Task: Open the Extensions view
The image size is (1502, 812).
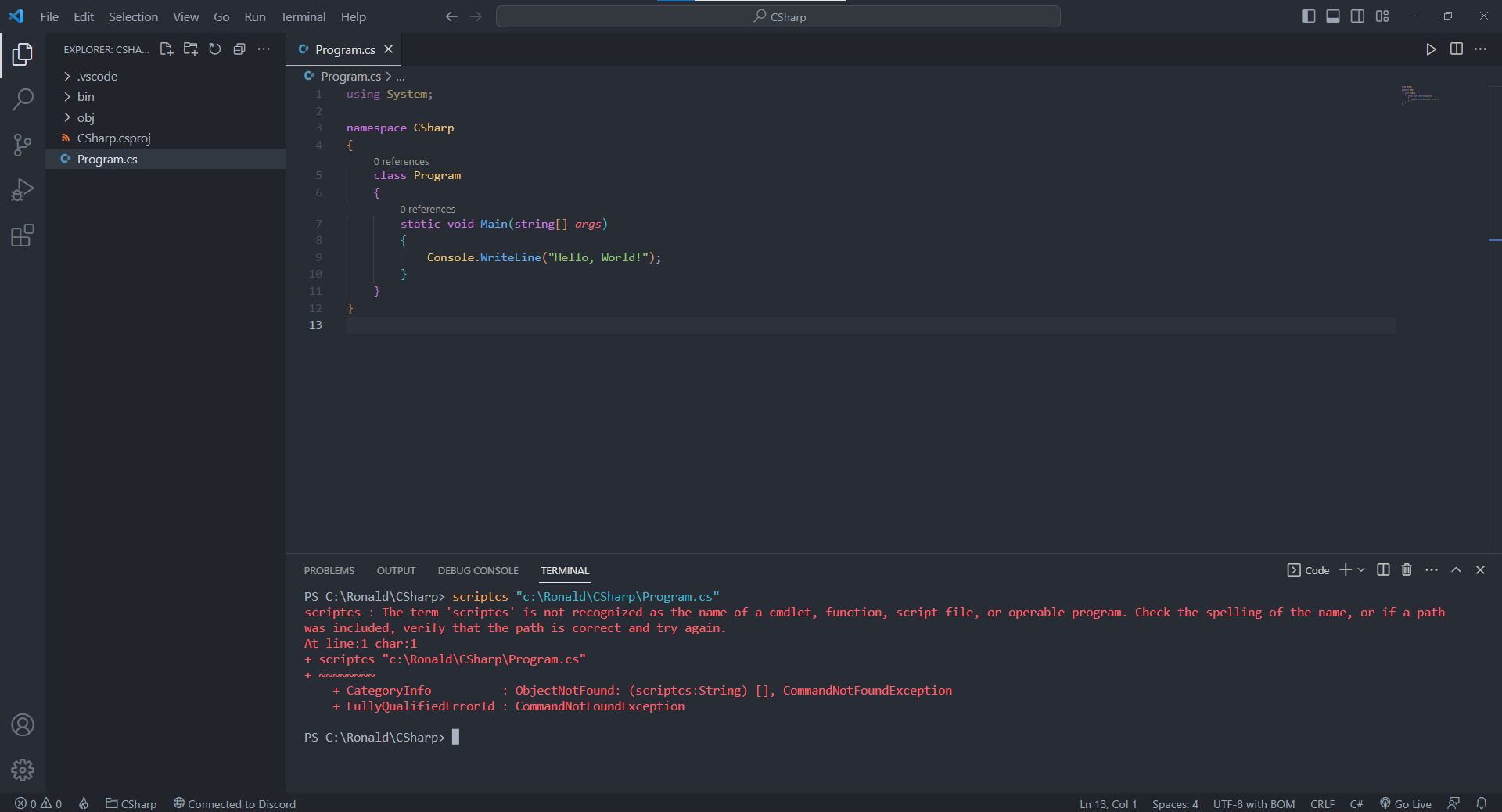Action: (23, 235)
